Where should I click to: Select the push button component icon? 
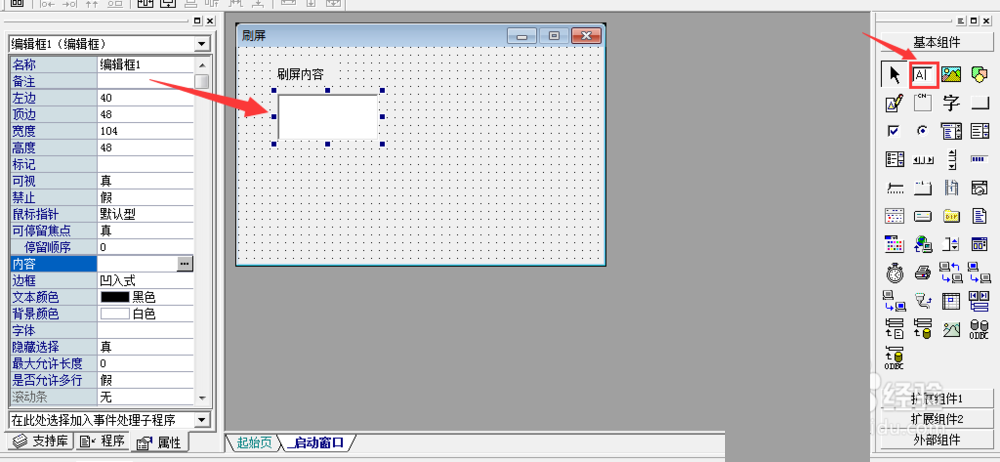point(979,102)
